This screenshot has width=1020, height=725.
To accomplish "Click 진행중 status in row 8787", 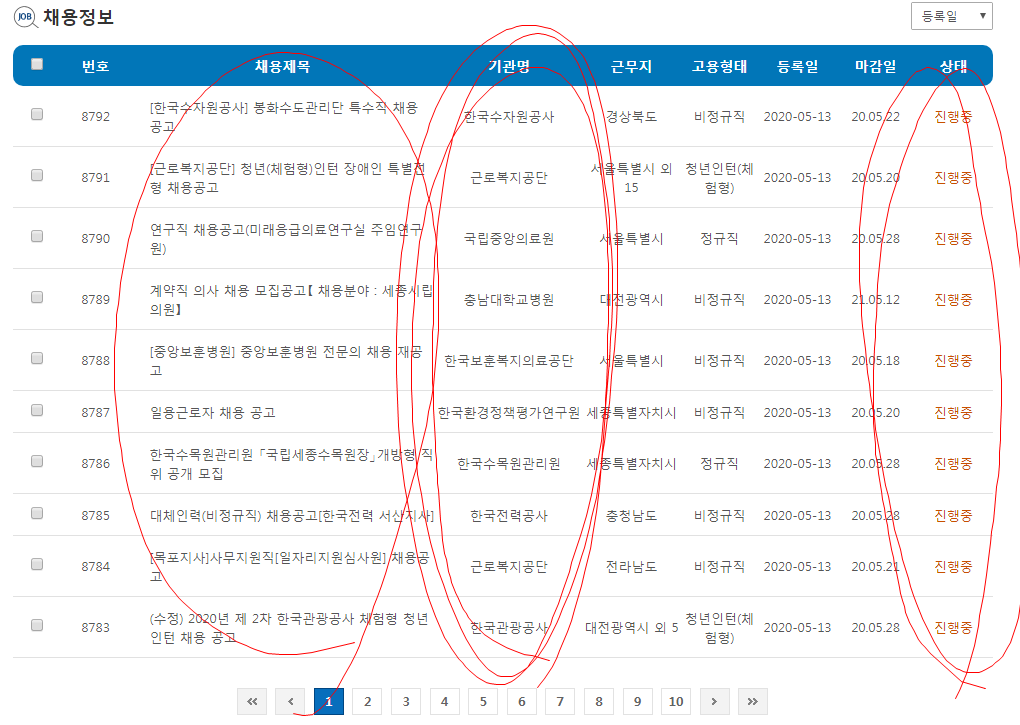I will (953, 412).
